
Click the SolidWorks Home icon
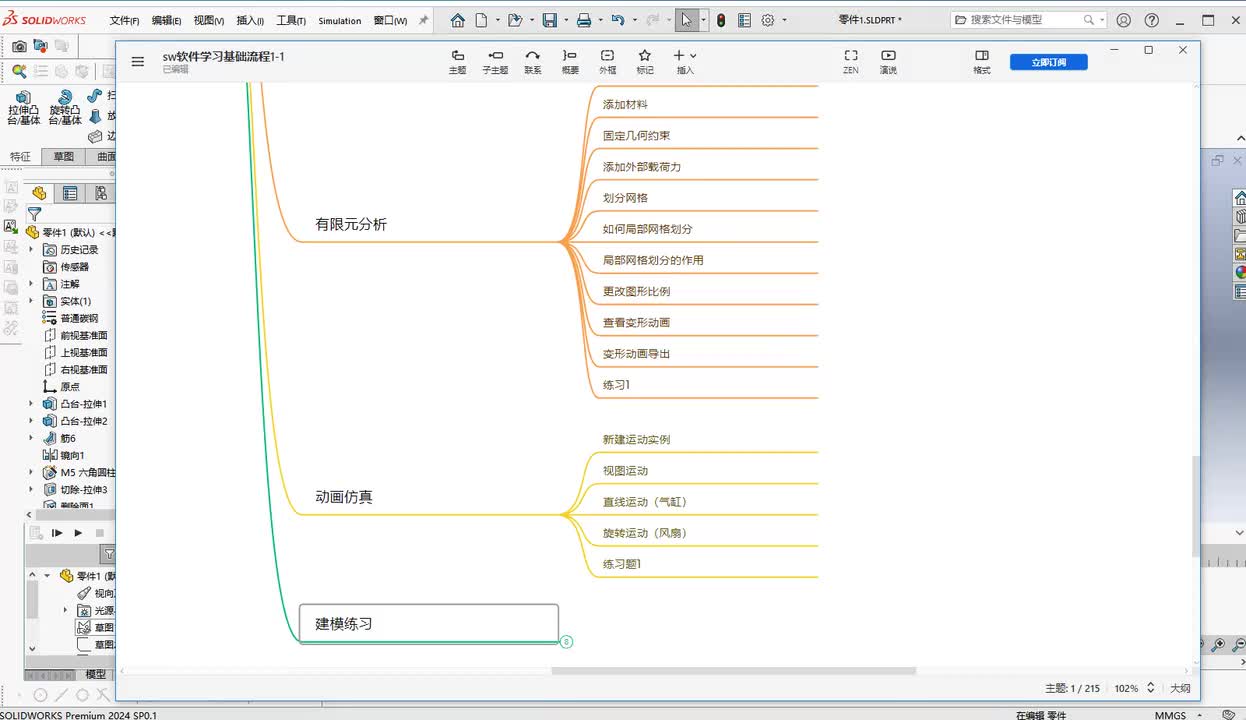click(x=457, y=20)
